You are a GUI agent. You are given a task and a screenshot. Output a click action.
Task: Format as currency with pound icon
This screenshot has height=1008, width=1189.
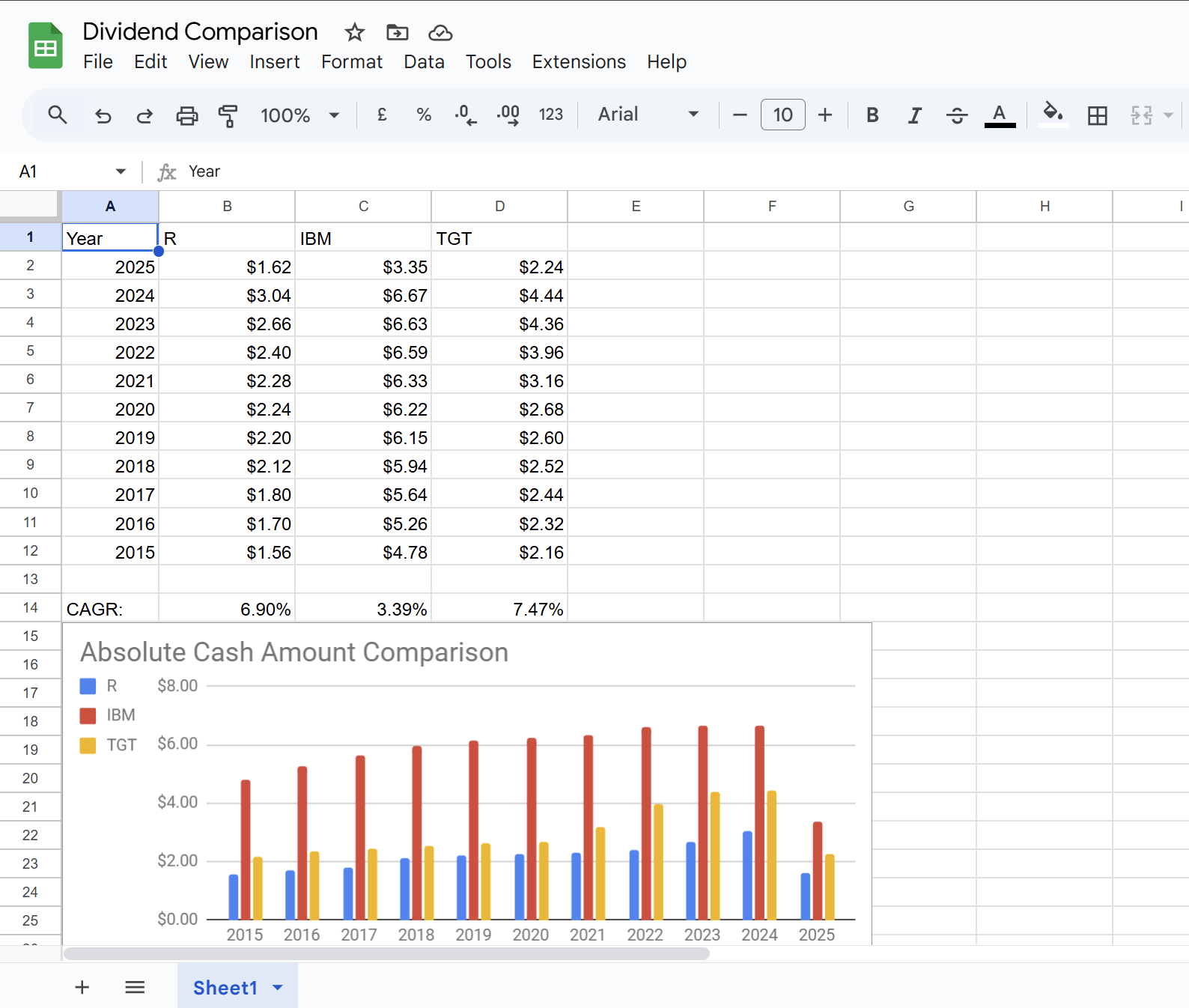tap(382, 115)
